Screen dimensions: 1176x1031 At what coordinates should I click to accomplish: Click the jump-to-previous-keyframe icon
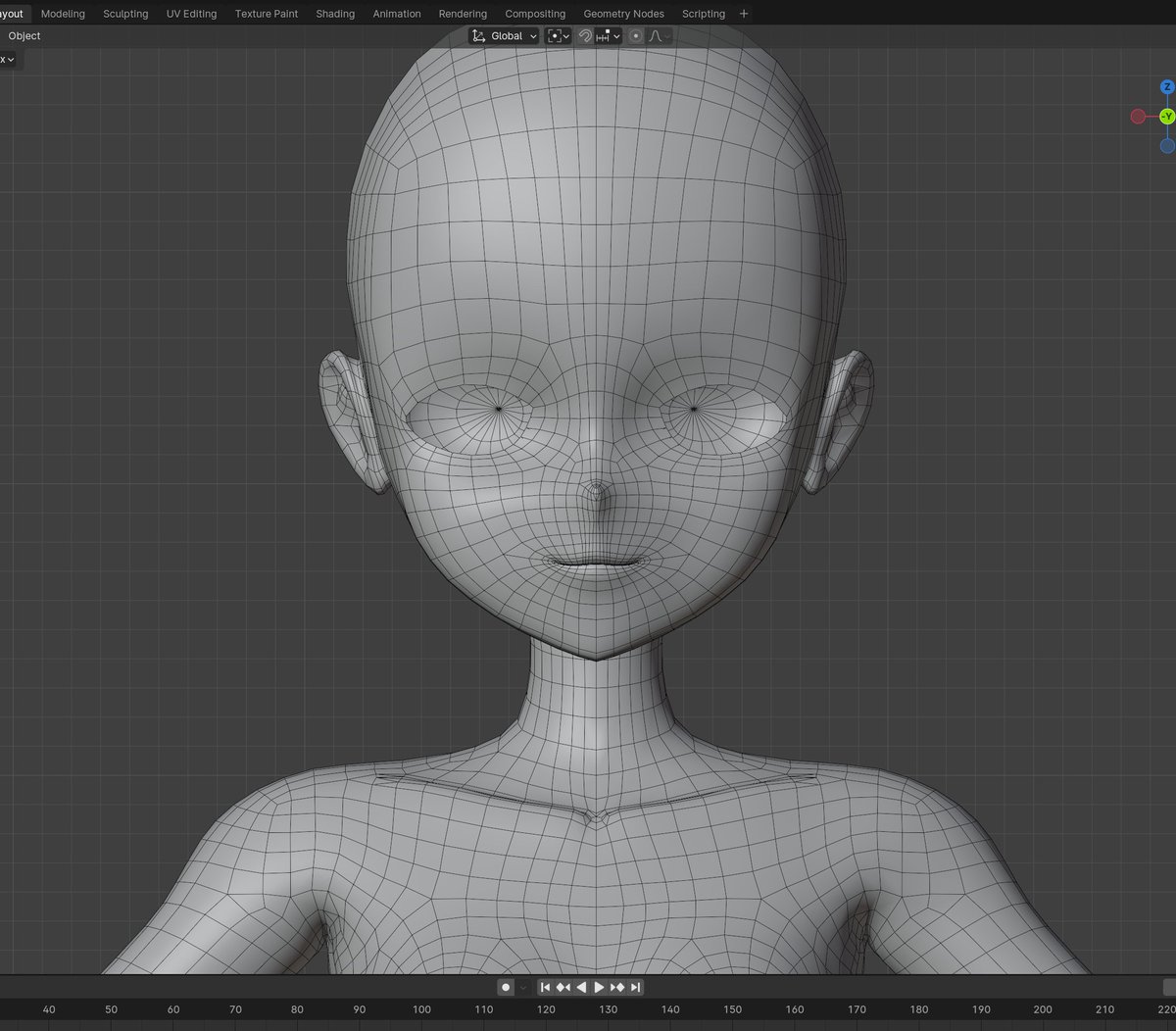(563, 987)
